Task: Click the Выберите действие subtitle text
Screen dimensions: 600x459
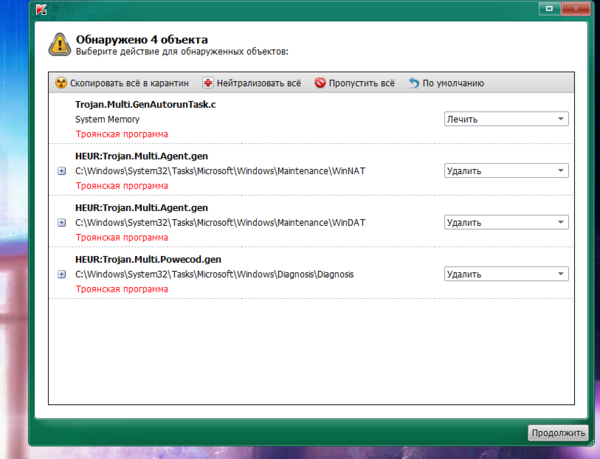Action: click(x=182, y=51)
